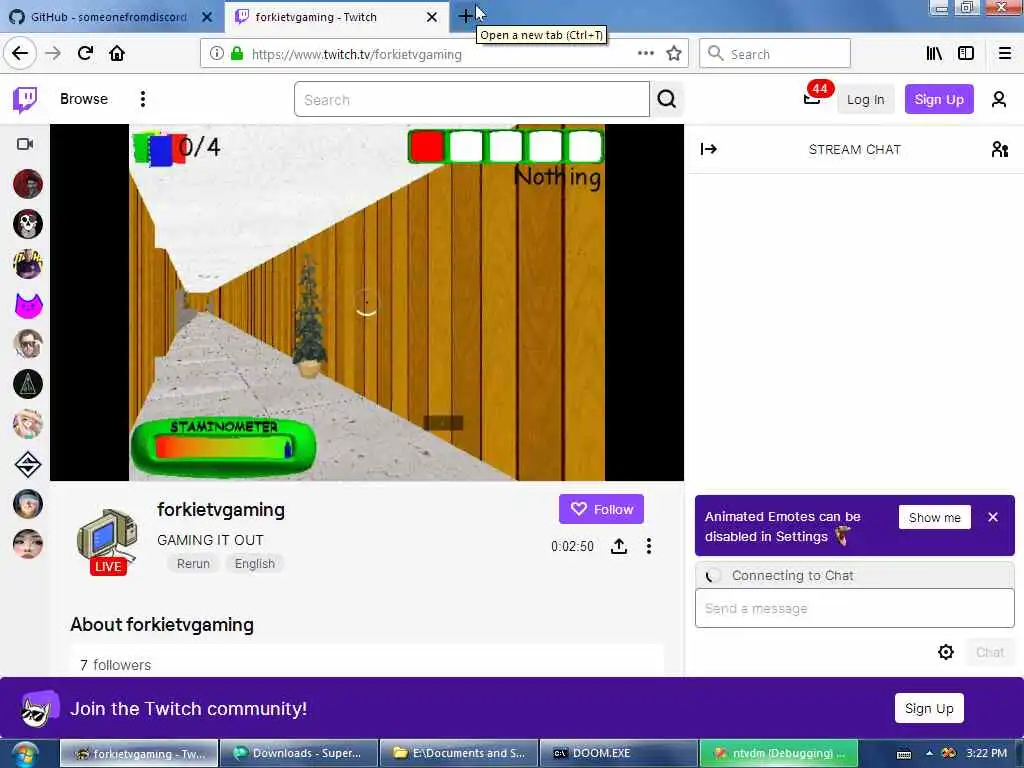This screenshot has height=768, width=1024.
Task: Open the user profile icon menu
Action: coord(999,99)
